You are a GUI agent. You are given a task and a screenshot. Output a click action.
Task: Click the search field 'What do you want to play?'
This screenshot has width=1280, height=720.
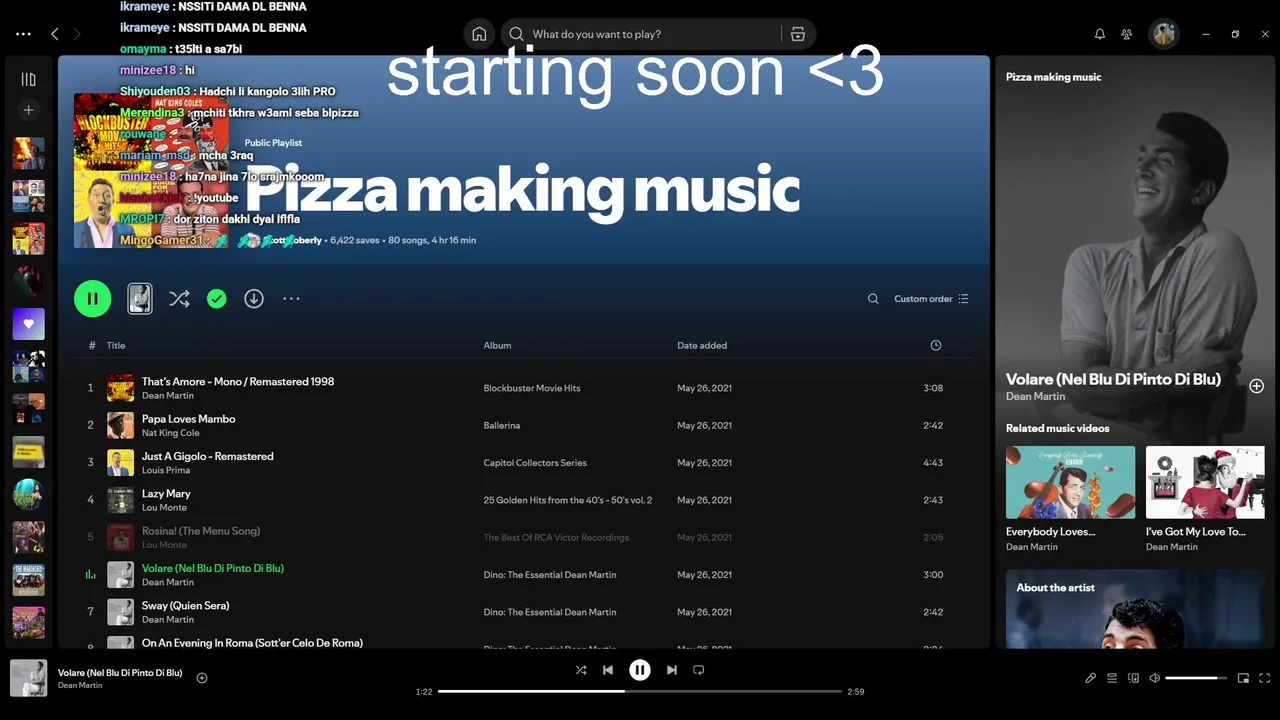(640, 34)
